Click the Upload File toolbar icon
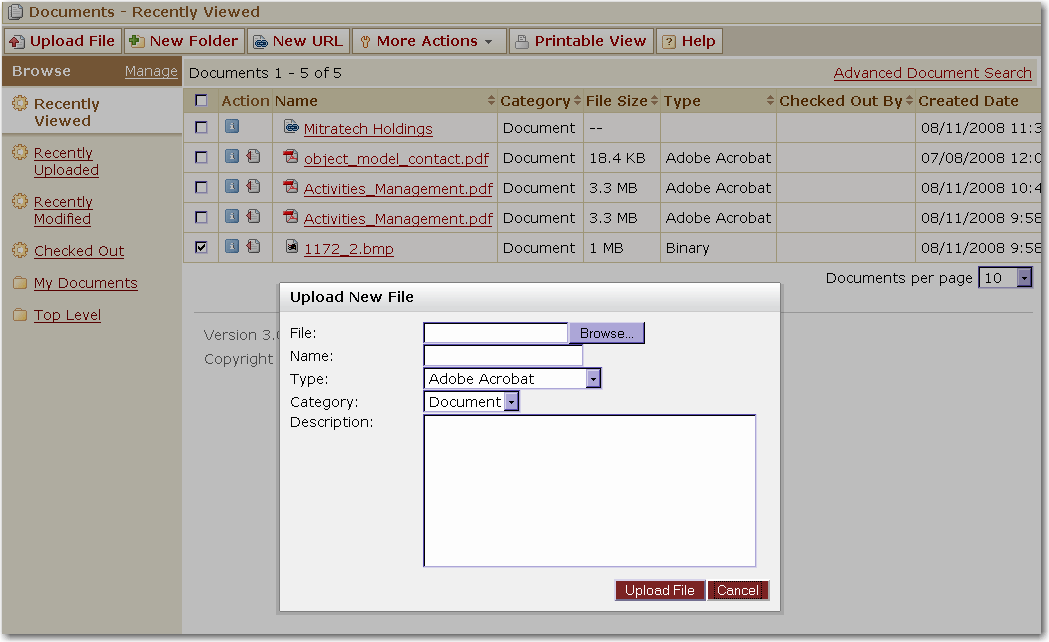The width and height of the screenshot is (1049, 642). pyautogui.click(x=17, y=41)
